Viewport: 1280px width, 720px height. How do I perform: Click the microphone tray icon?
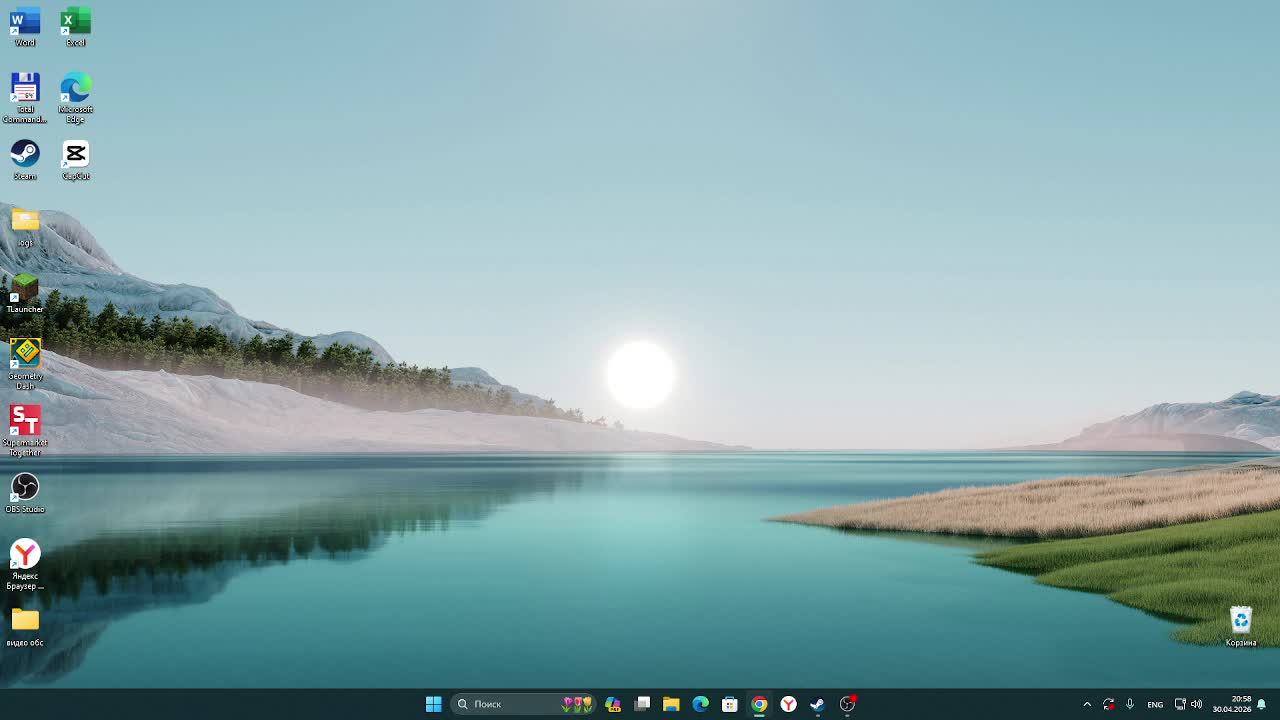(x=1130, y=704)
